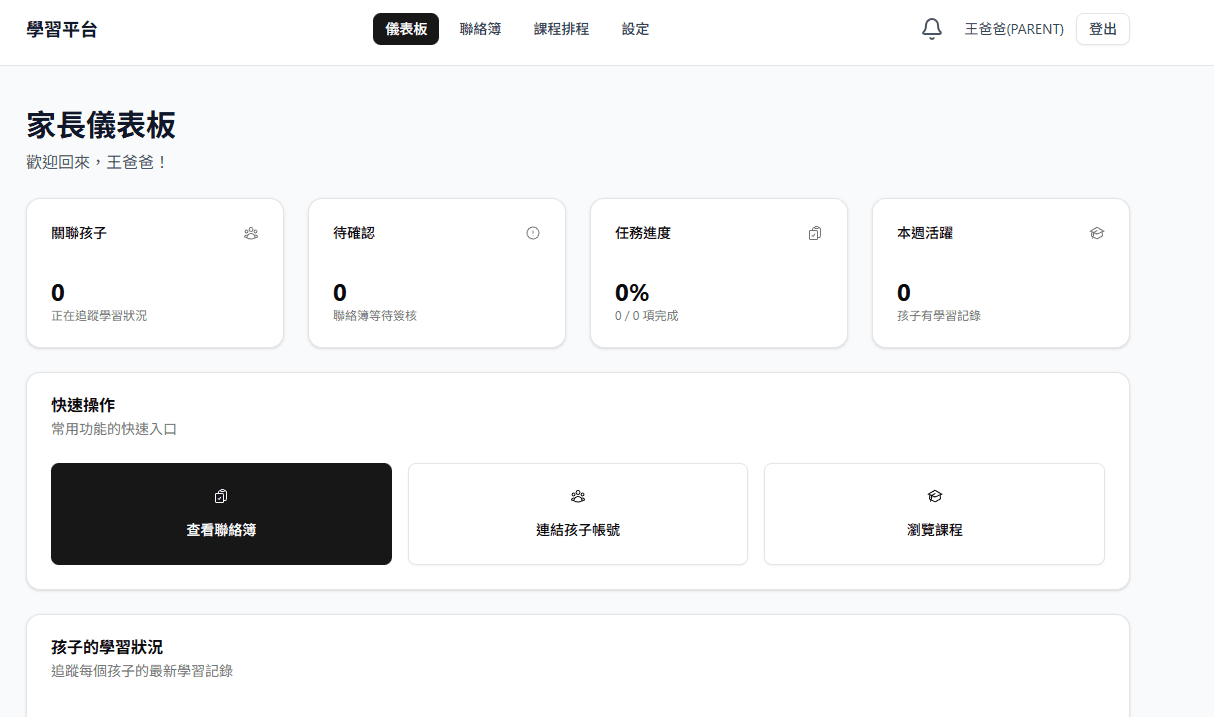Click the graduation cap icon above 瀏覽課程
This screenshot has height=717, width=1214.
pyautogui.click(x=934, y=495)
